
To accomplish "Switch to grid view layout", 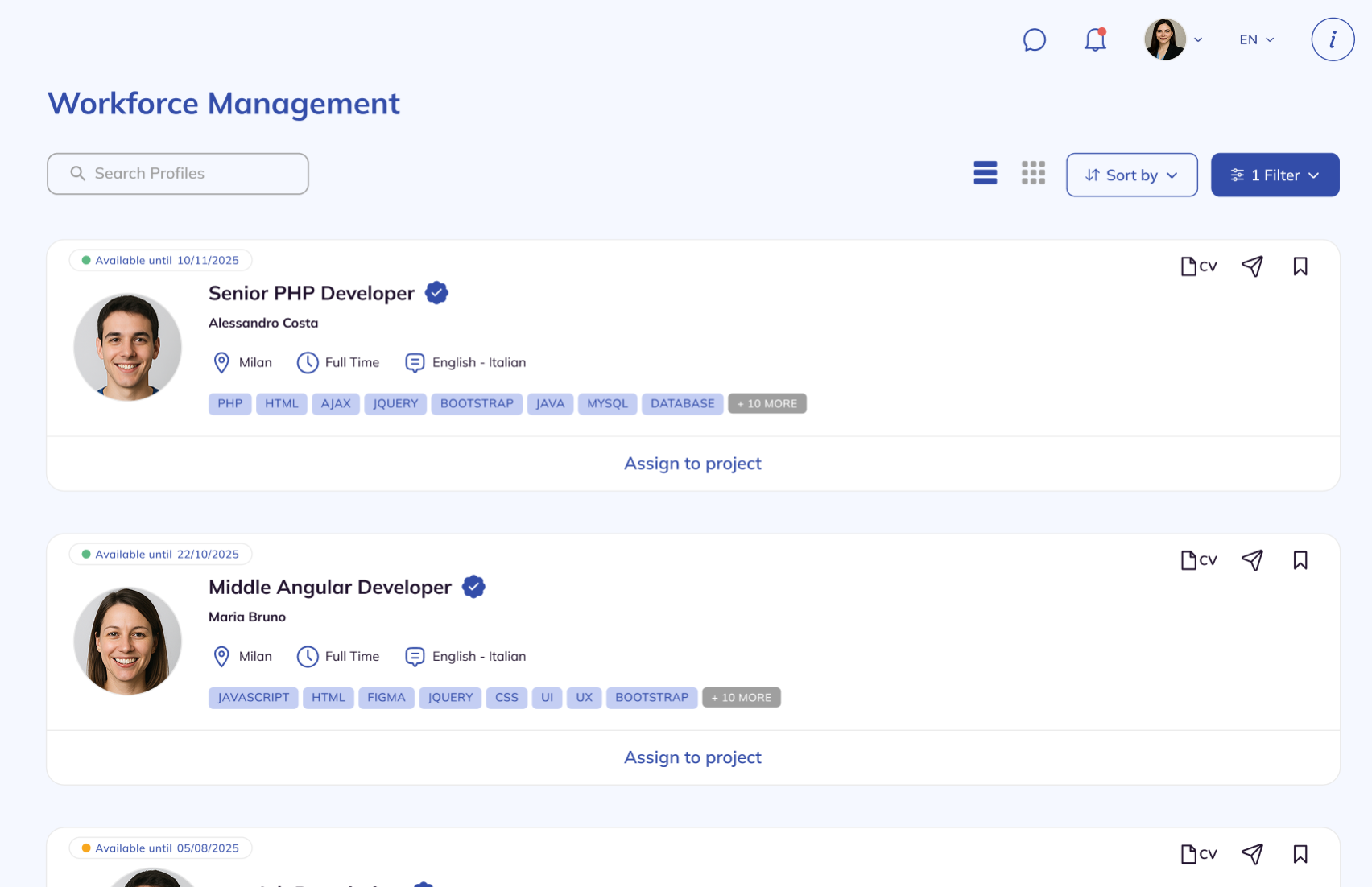I will (1033, 173).
